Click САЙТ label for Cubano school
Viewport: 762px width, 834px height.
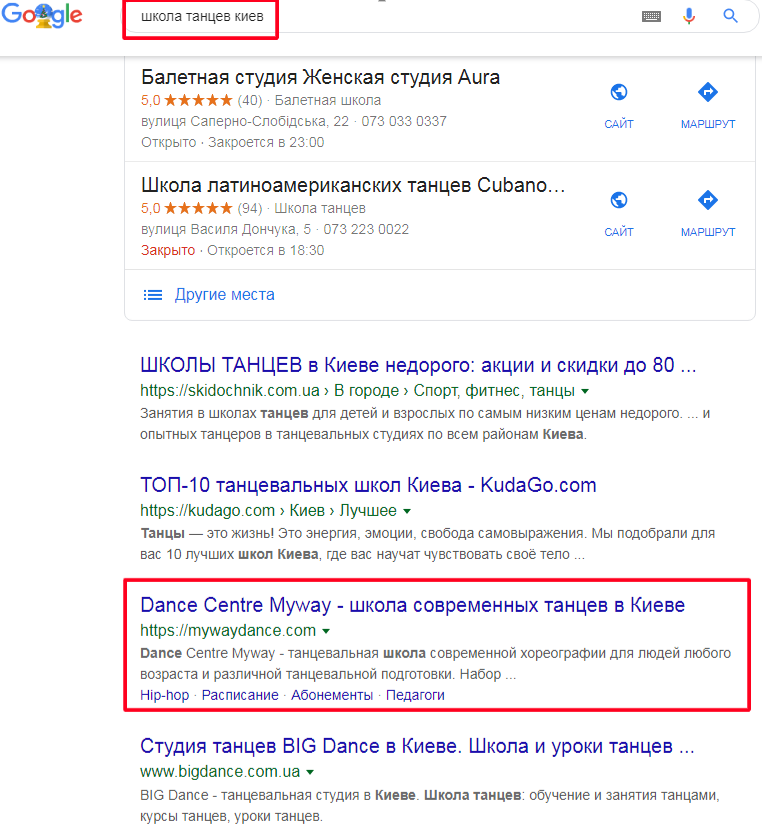618,232
